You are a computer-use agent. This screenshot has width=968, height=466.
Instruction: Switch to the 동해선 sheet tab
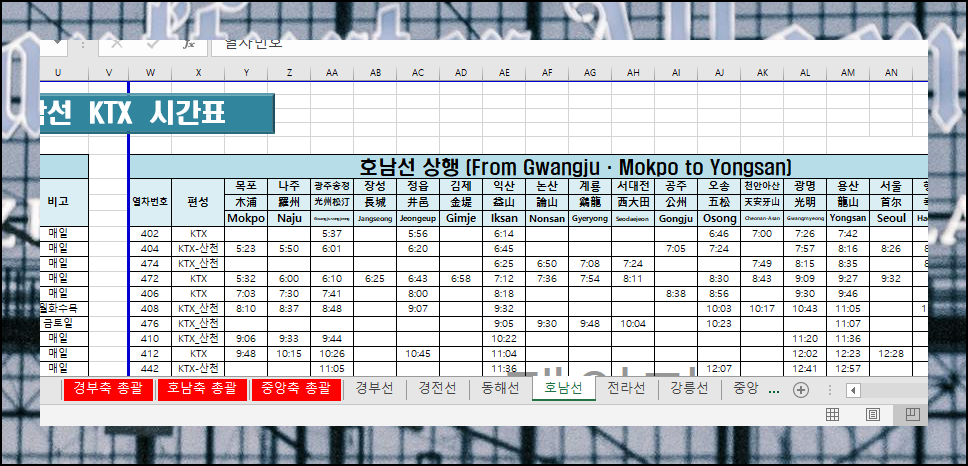click(x=500, y=389)
